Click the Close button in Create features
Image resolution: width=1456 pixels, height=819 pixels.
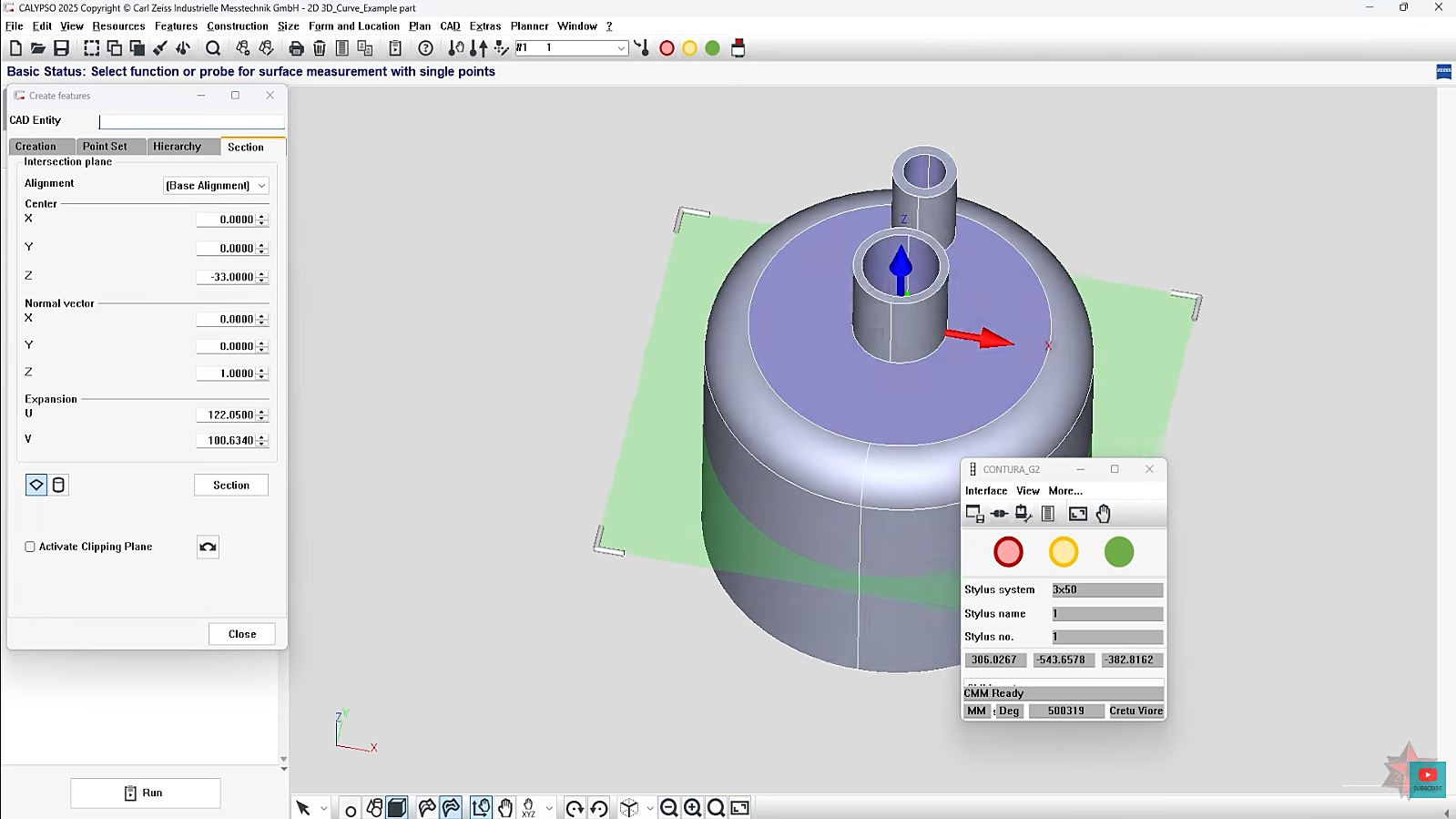(242, 634)
